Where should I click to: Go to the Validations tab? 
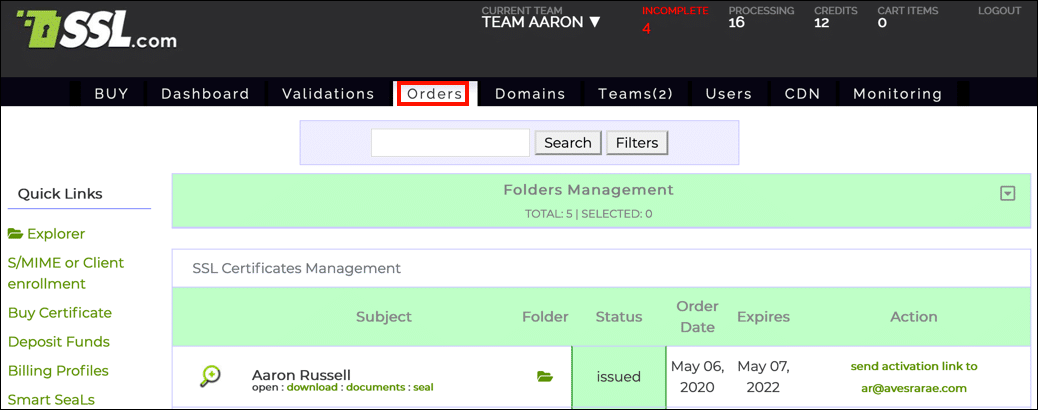[x=328, y=94]
